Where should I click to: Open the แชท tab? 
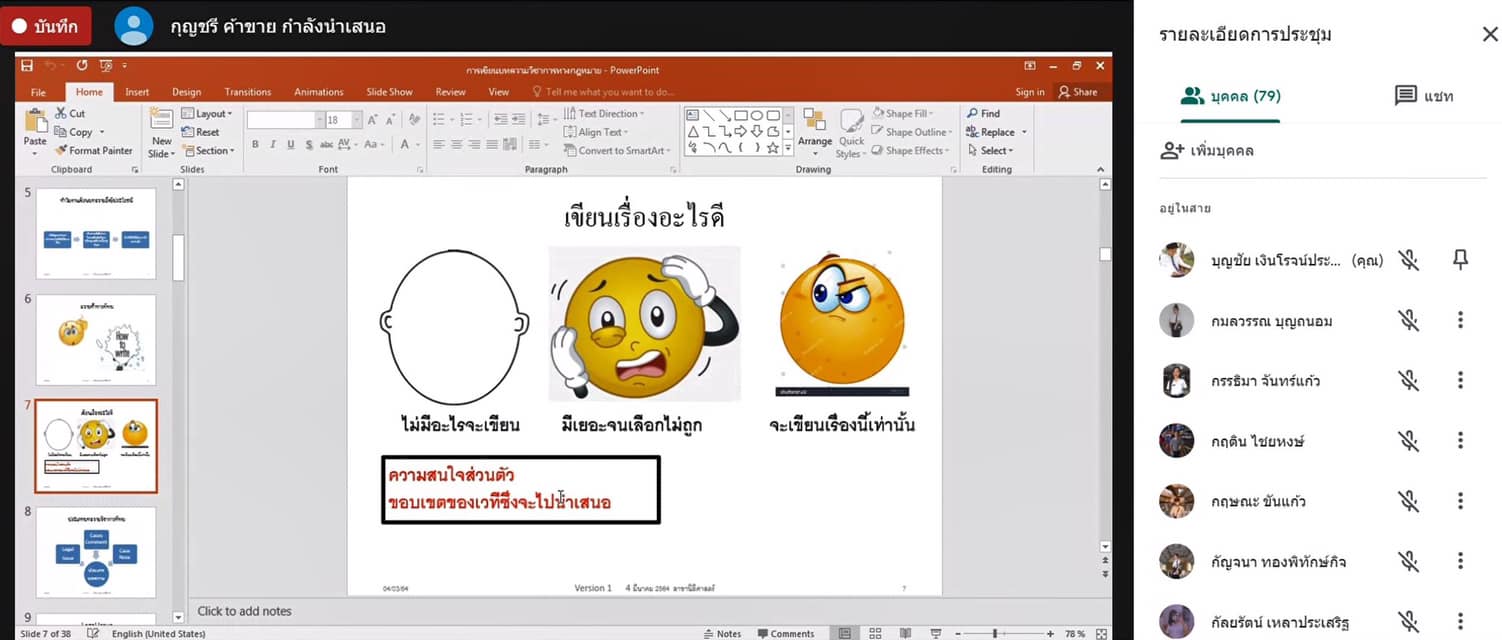[x=1423, y=96]
